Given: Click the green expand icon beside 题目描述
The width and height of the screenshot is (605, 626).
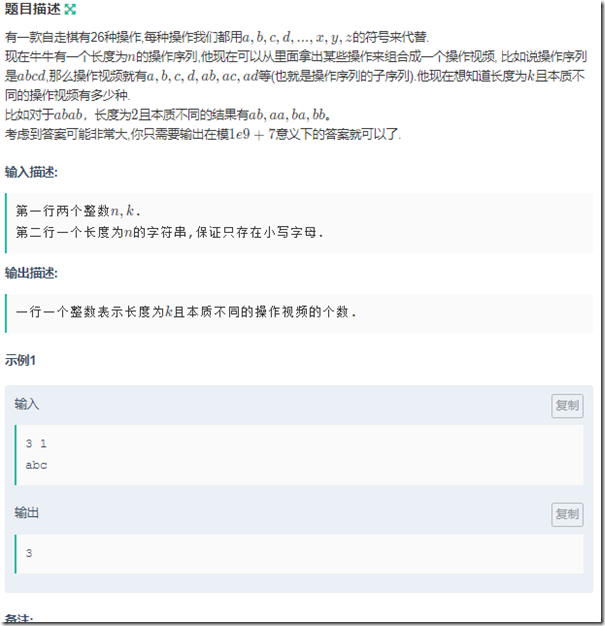Looking at the screenshot, I should (x=70, y=9).
